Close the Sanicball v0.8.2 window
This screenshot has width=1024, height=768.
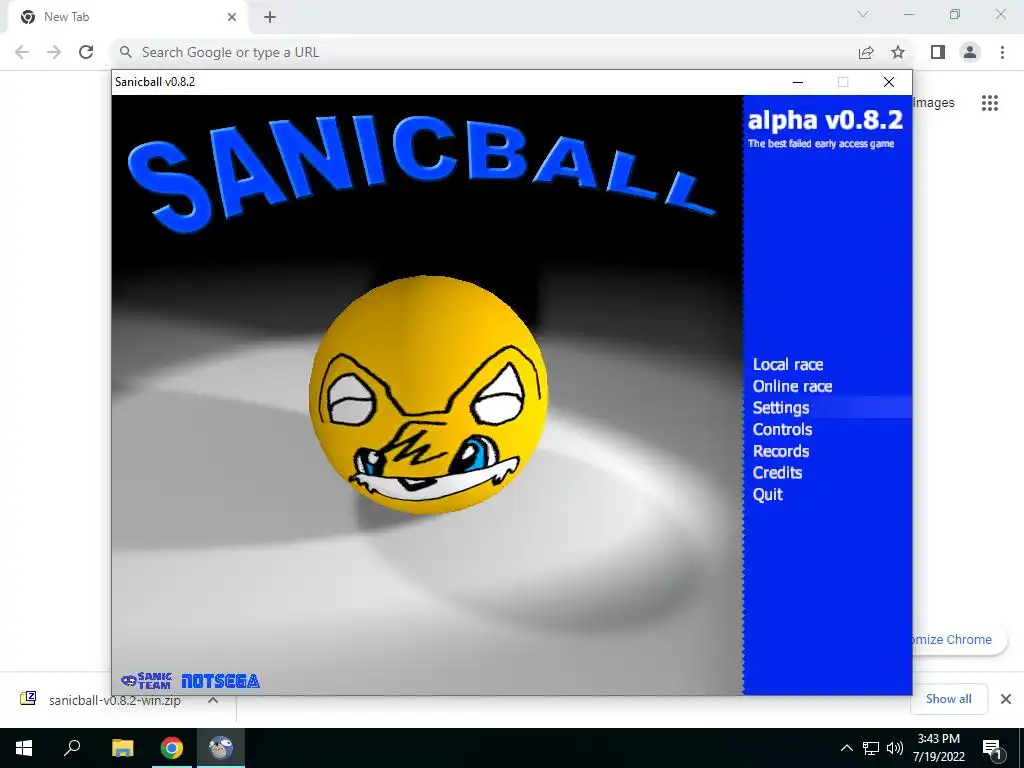tap(889, 82)
